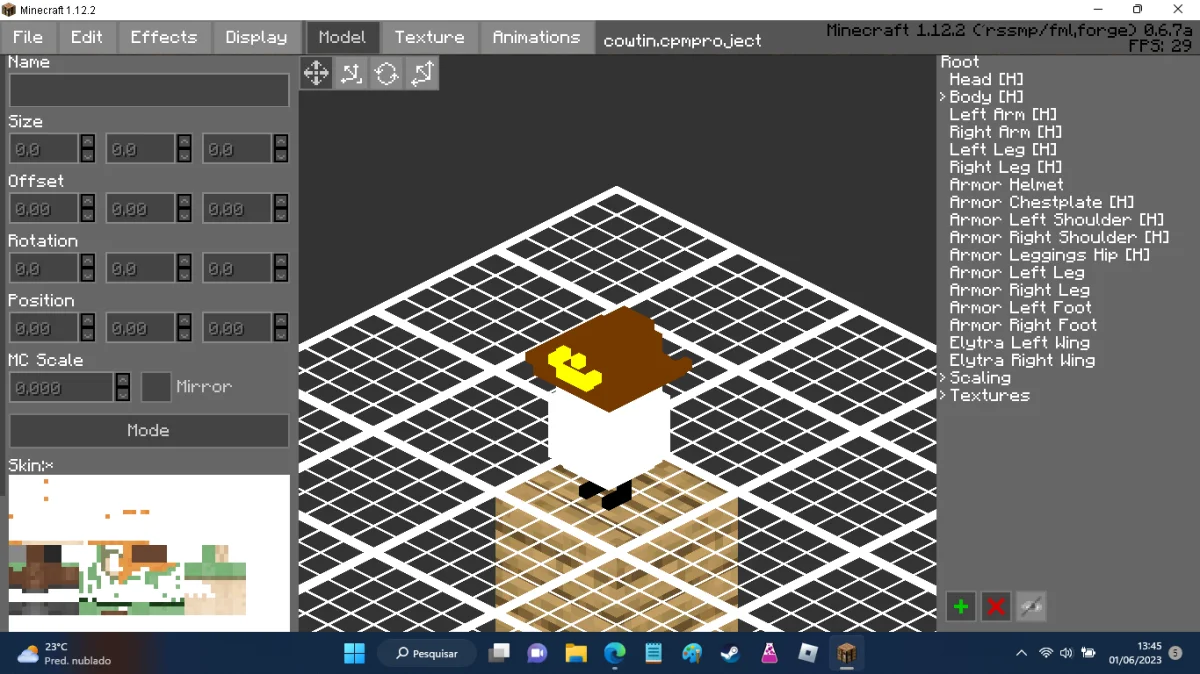Open Task View in the taskbar
Screen dimensions: 1200x674
(499, 653)
